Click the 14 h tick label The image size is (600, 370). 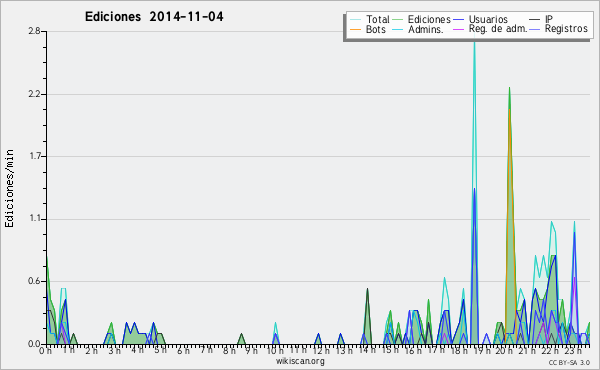tap(367, 350)
